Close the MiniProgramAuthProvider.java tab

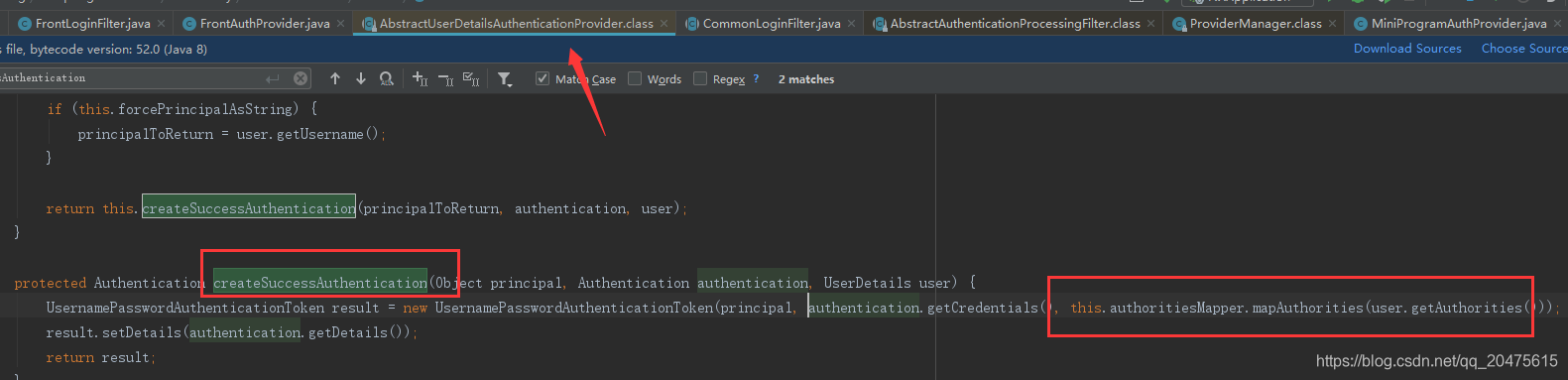pyautogui.click(x=1558, y=23)
